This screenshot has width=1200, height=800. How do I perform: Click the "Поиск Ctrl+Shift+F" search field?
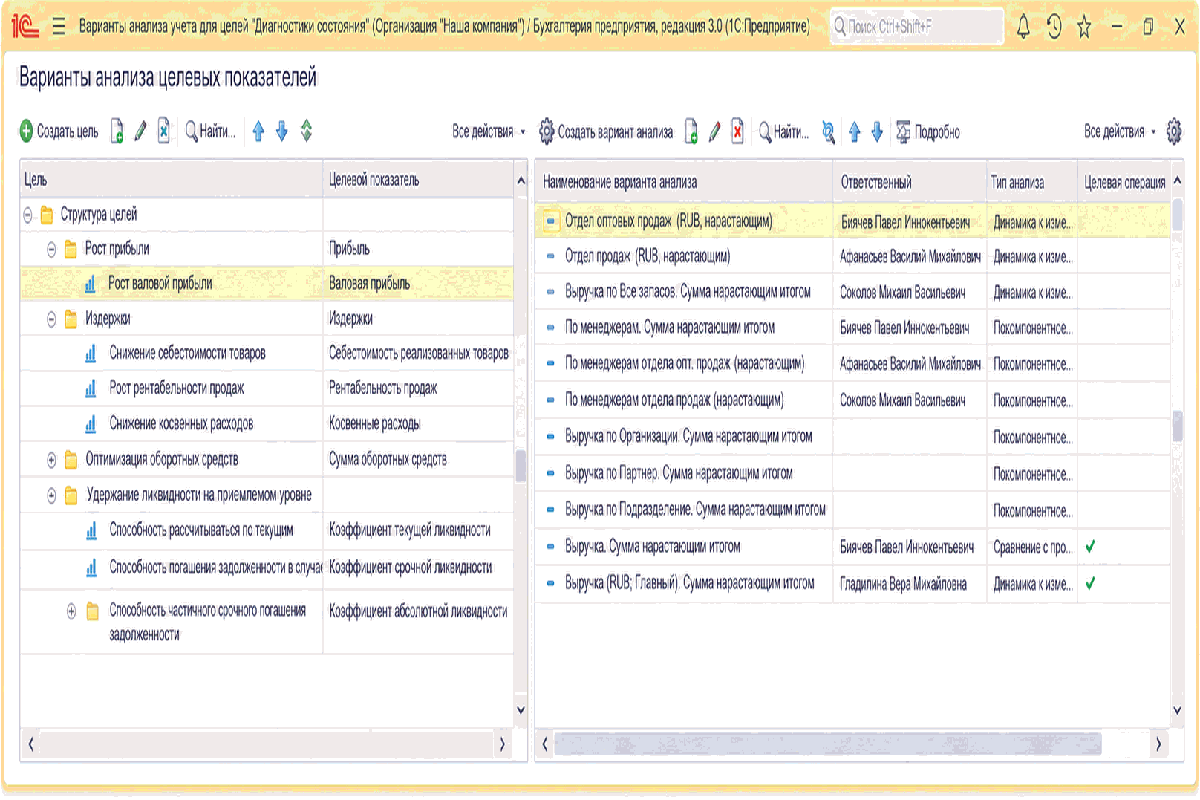(x=915, y=28)
